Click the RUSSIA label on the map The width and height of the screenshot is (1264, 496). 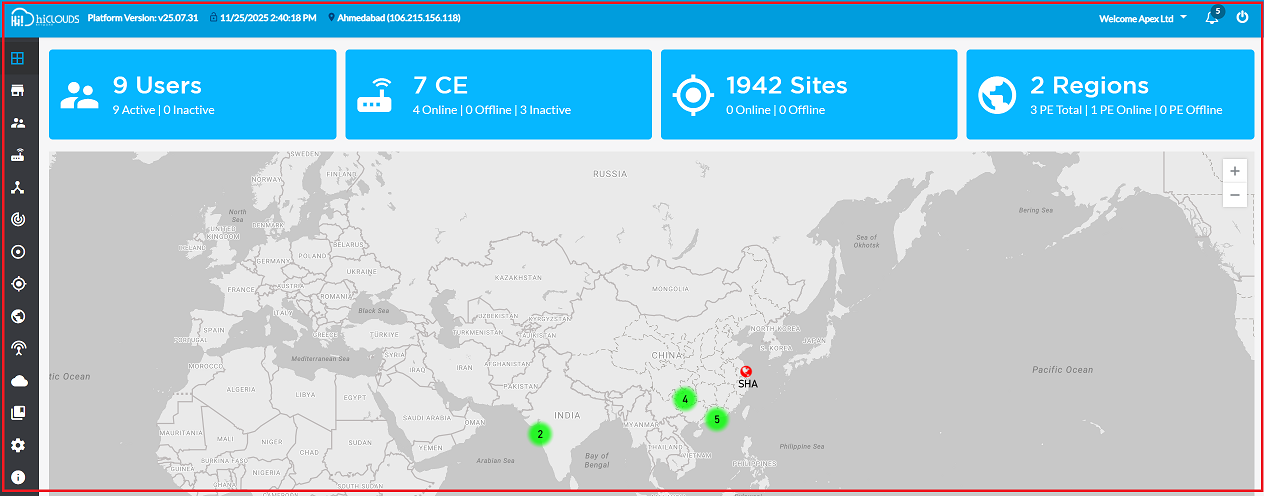click(610, 174)
